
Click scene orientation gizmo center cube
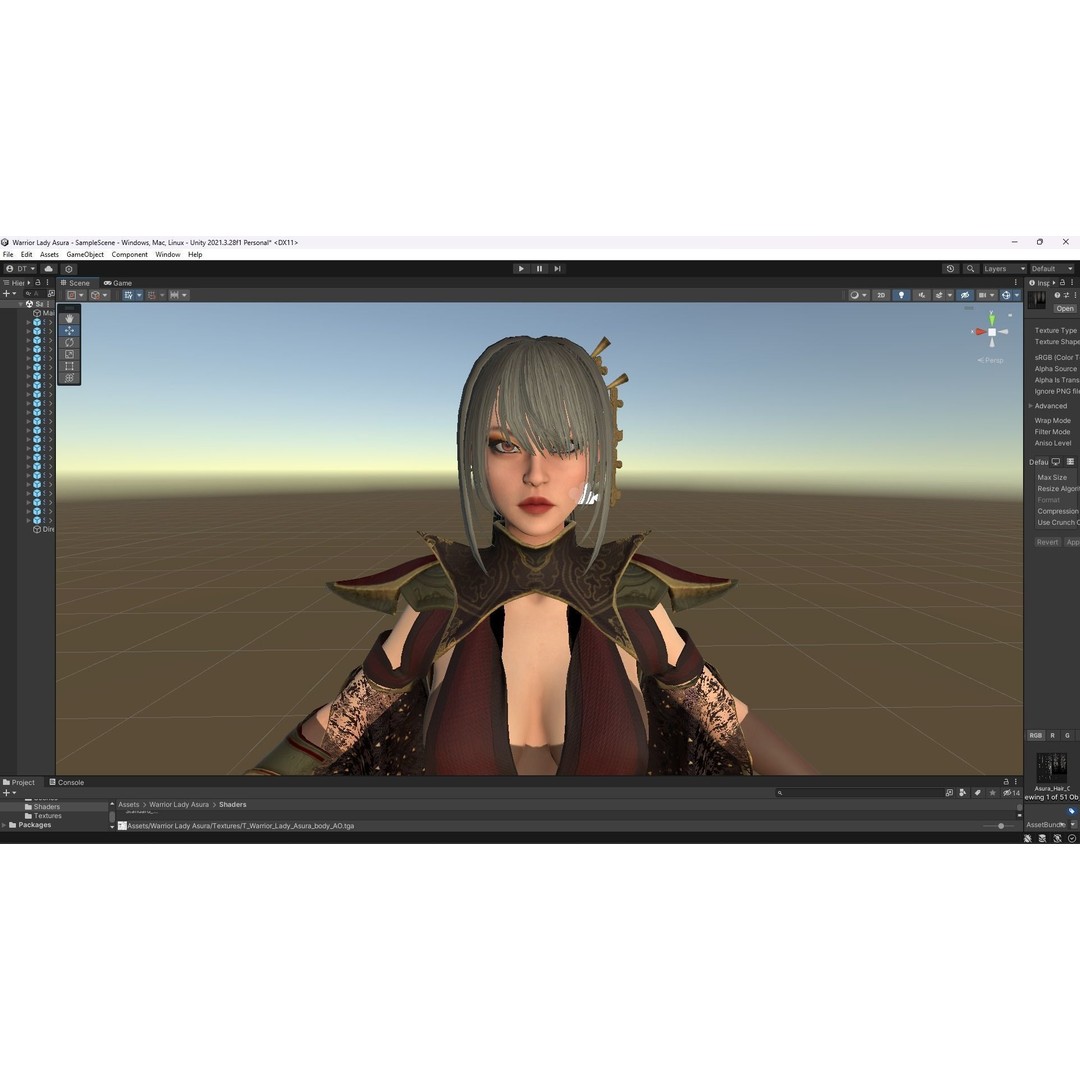992,332
